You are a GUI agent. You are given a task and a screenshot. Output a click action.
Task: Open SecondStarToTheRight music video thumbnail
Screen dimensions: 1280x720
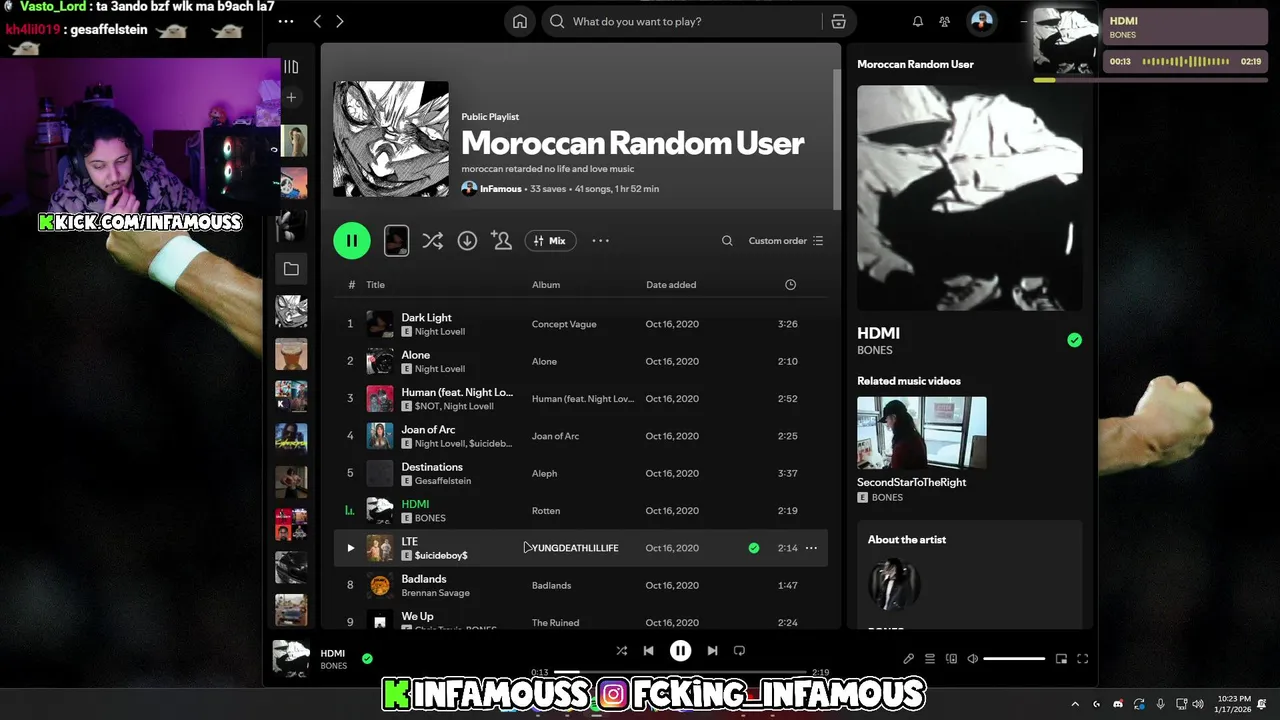point(922,433)
